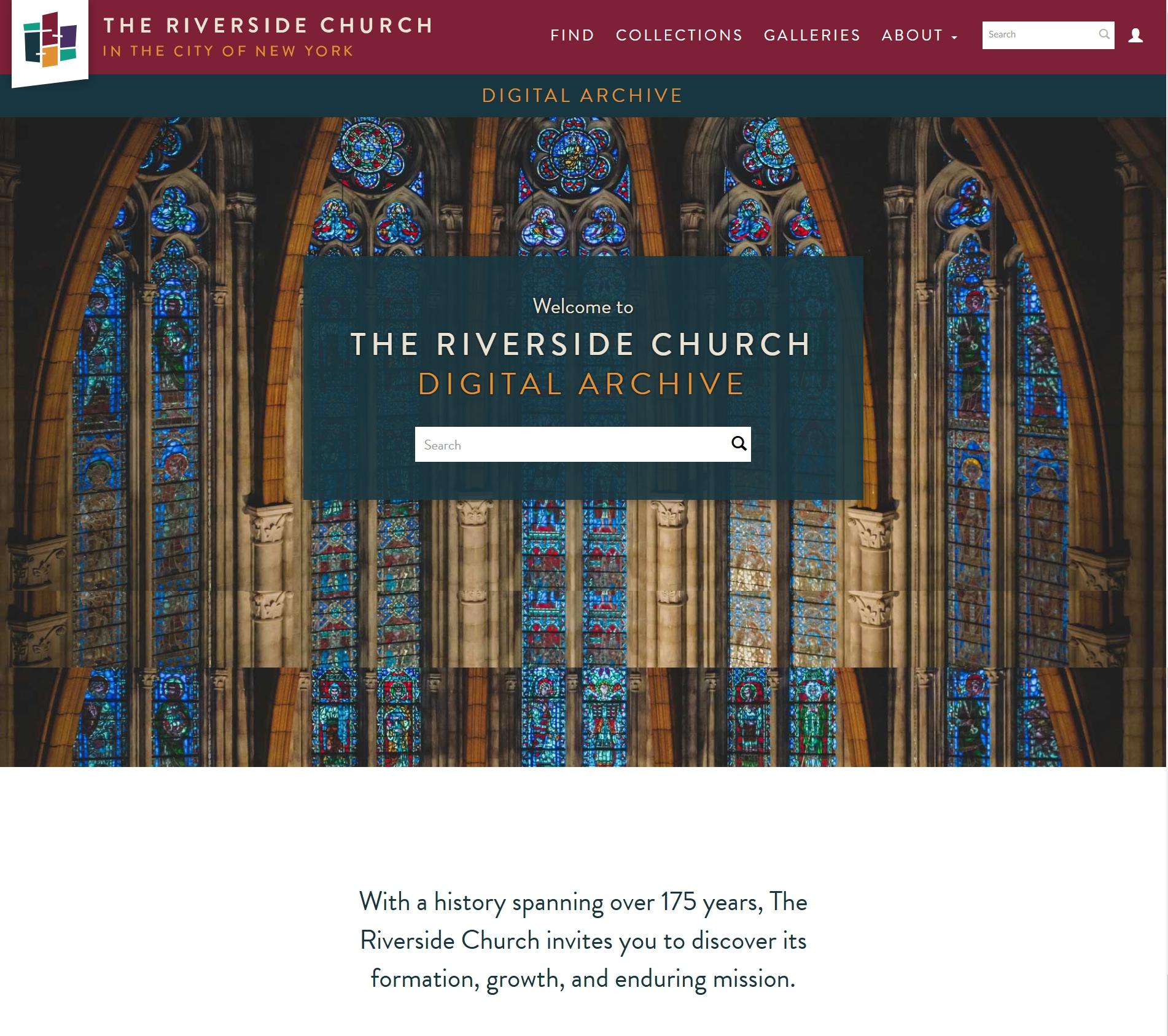1168x1036 pixels.
Task: Expand the caret arrow beside ABOUT
Action: 954,37
